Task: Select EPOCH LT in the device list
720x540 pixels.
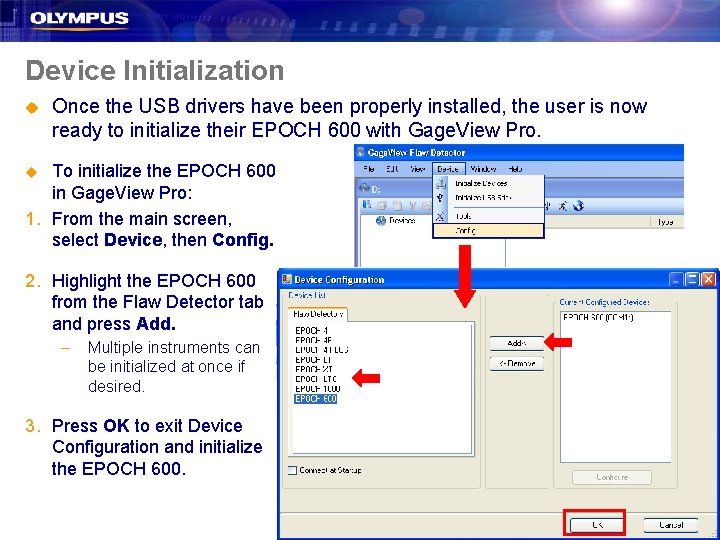Action: coord(313,360)
